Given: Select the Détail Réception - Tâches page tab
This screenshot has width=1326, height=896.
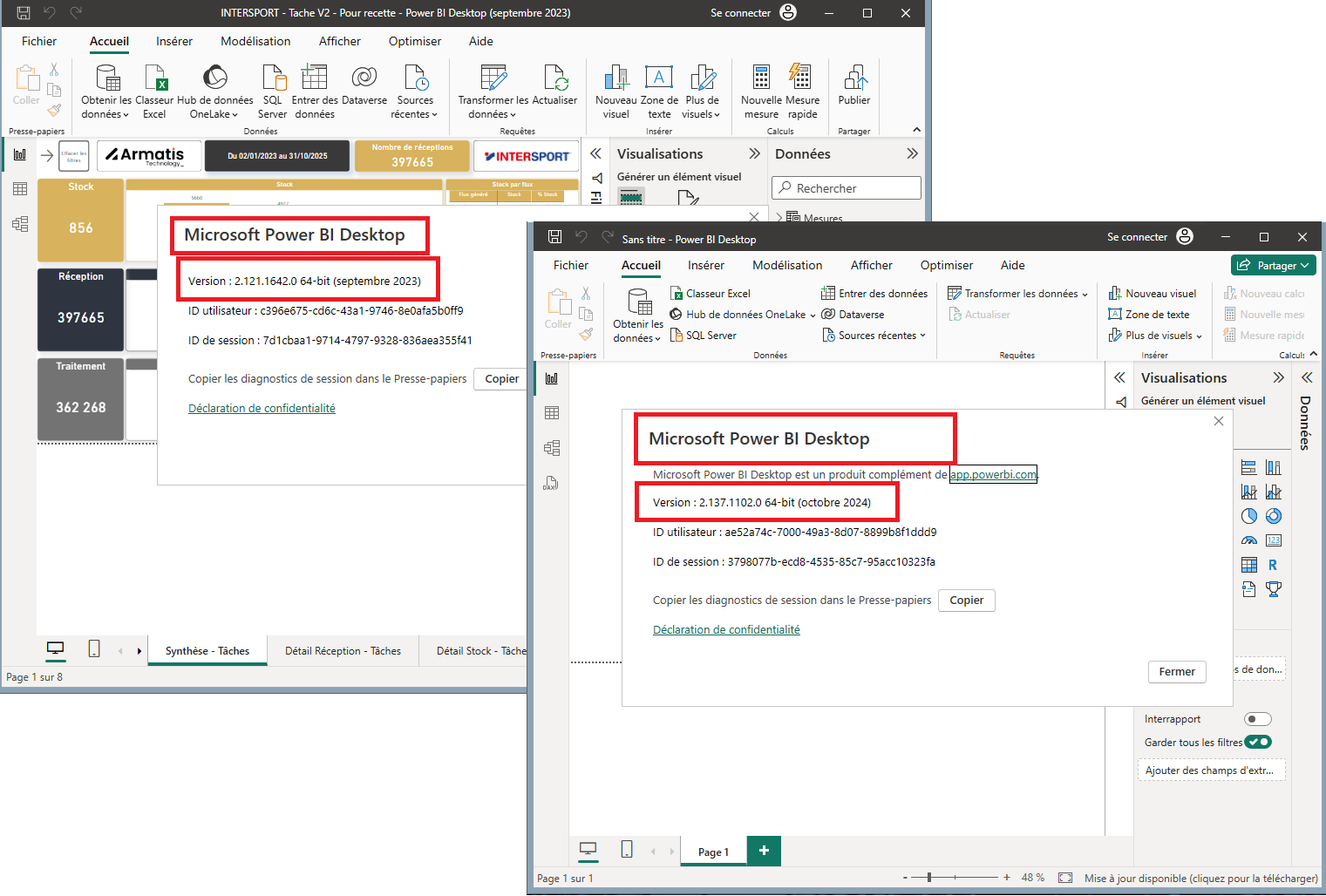Looking at the screenshot, I should pos(343,651).
